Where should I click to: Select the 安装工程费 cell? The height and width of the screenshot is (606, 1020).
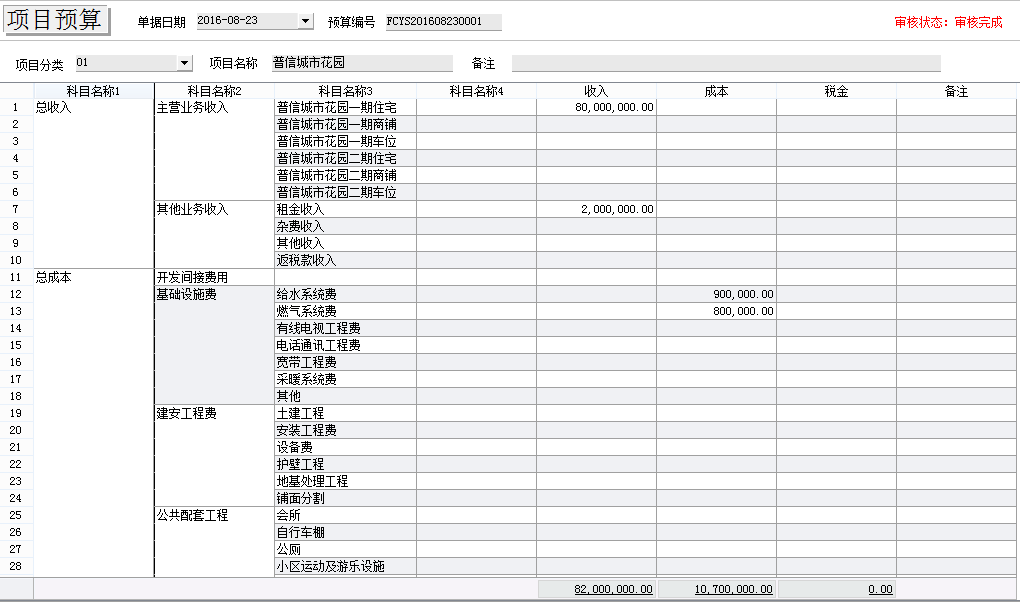point(345,430)
